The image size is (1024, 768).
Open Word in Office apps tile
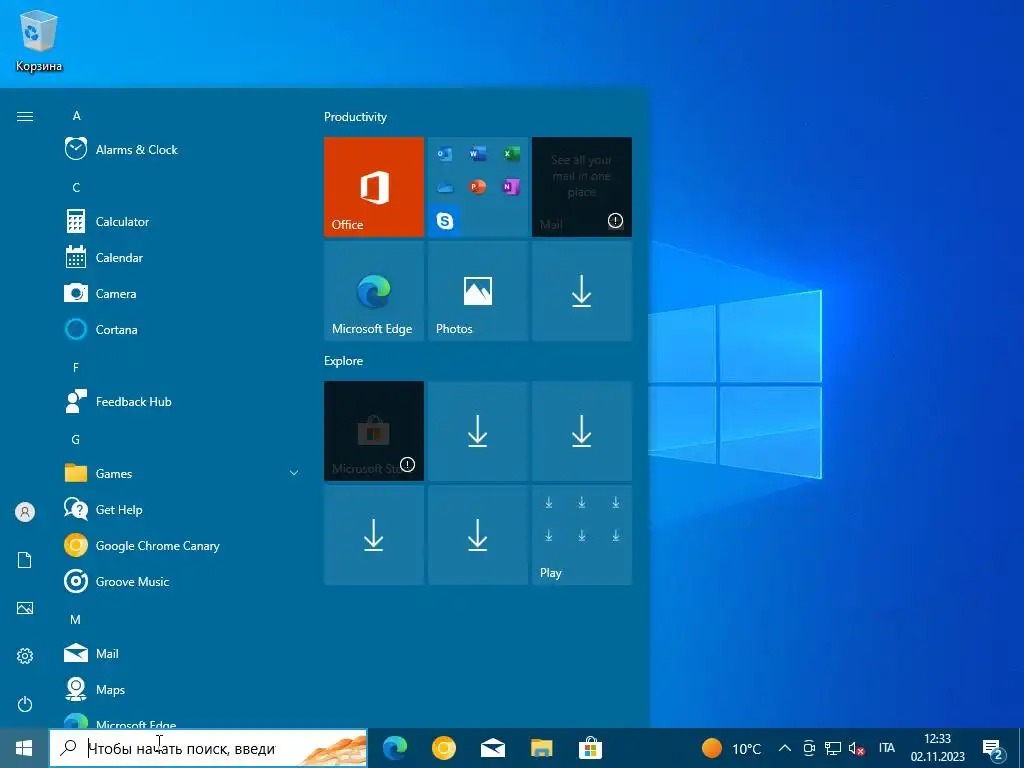477,155
